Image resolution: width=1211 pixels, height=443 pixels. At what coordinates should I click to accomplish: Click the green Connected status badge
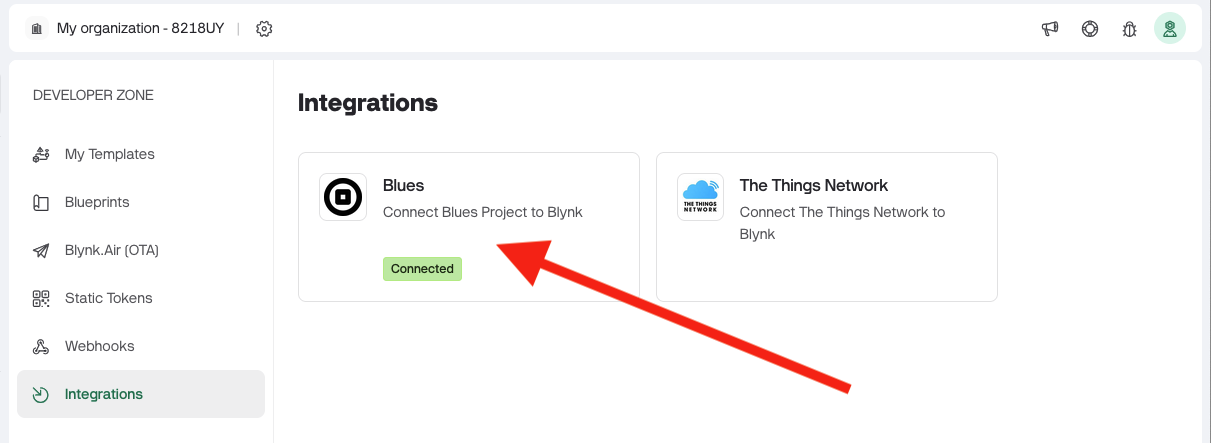coord(422,269)
